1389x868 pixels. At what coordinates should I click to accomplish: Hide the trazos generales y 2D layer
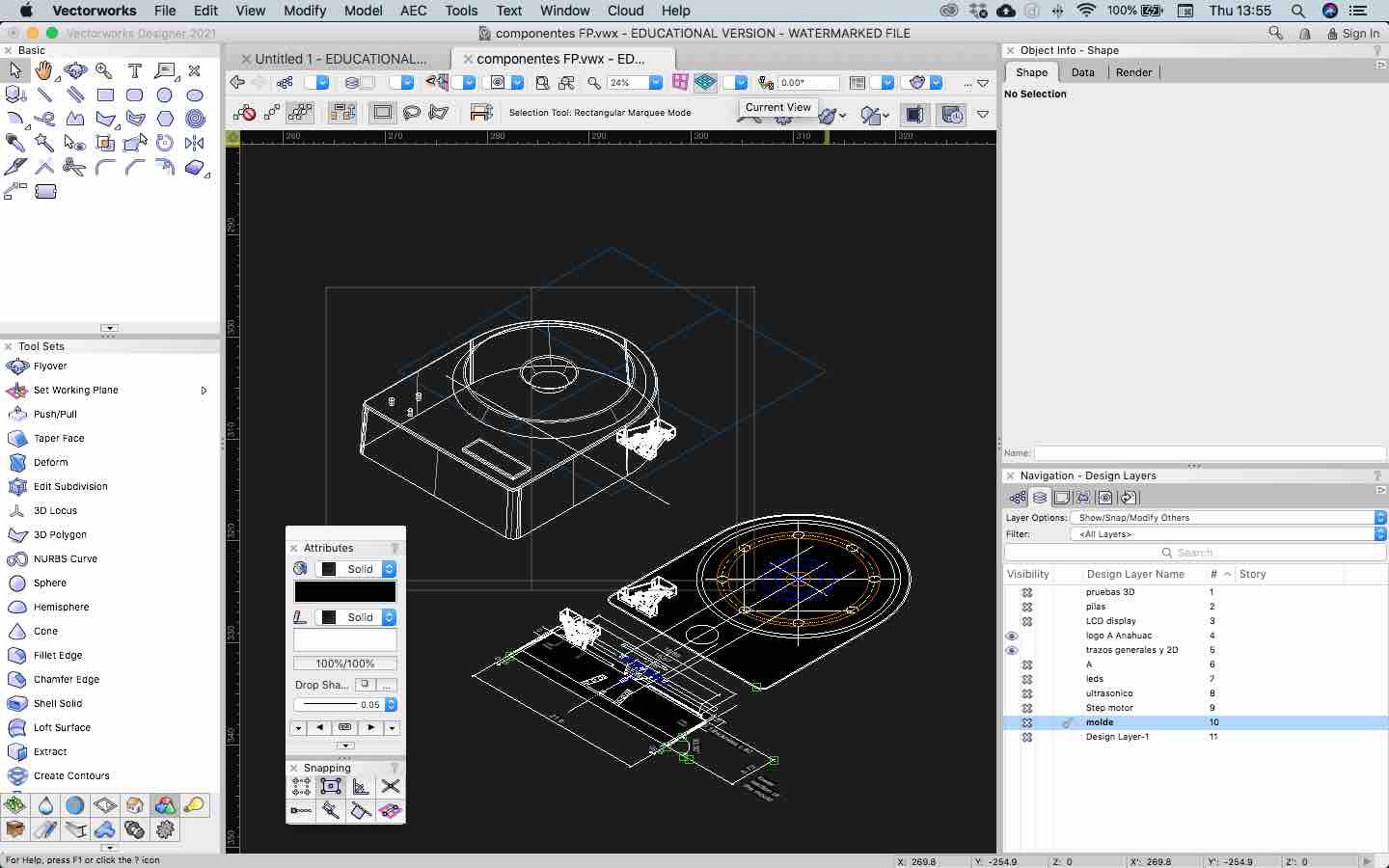[x=1012, y=650]
